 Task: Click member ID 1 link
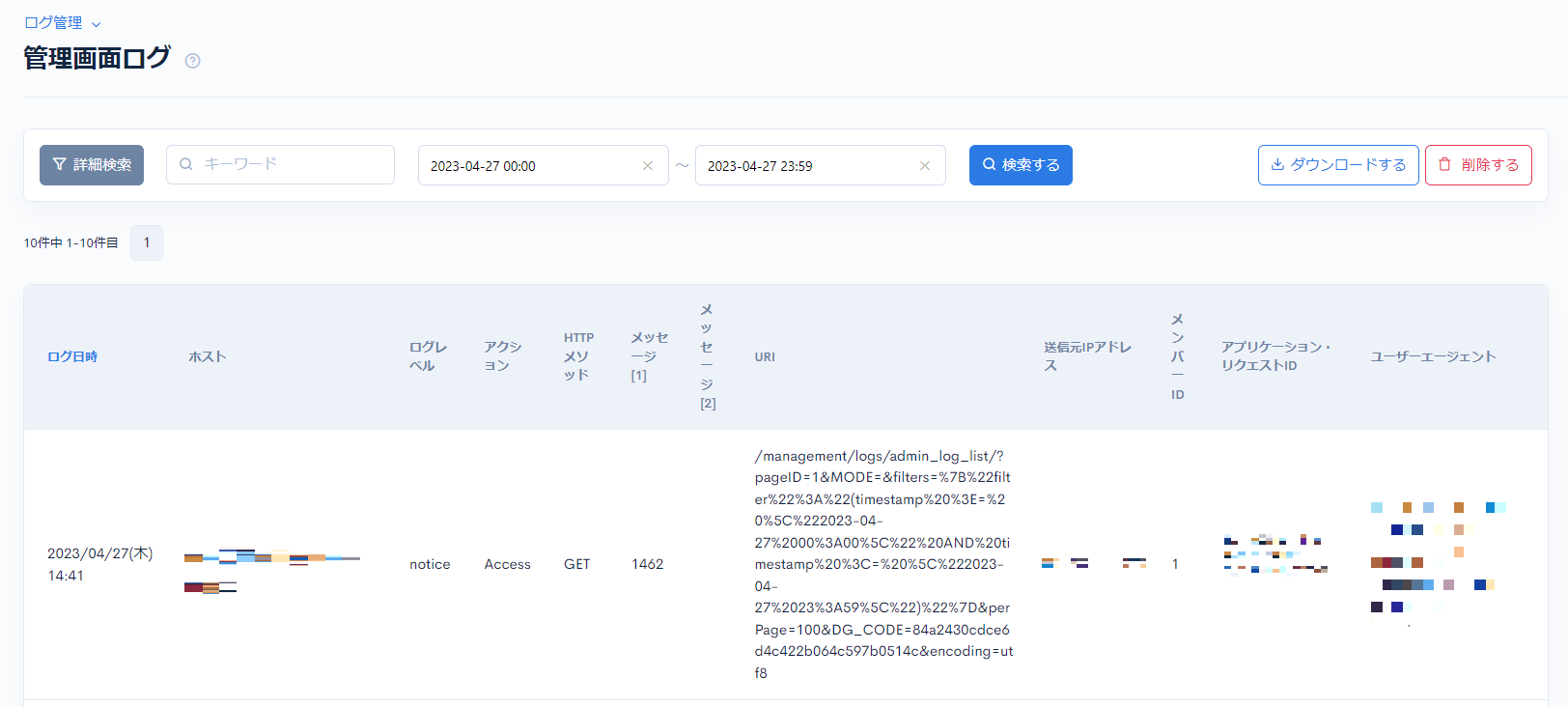[x=1175, y=564]
